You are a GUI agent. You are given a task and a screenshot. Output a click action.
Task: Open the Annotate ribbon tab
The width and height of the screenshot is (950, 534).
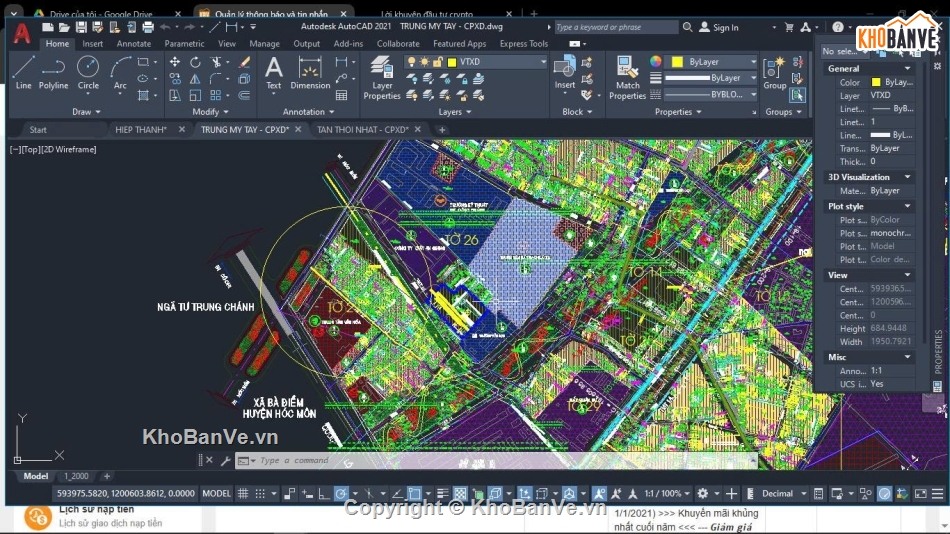pos(134,44)
